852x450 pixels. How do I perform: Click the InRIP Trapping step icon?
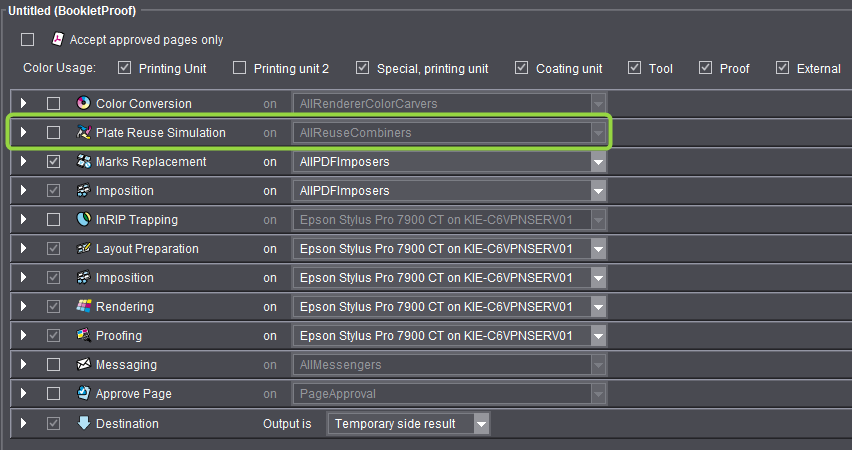(83, 220)
